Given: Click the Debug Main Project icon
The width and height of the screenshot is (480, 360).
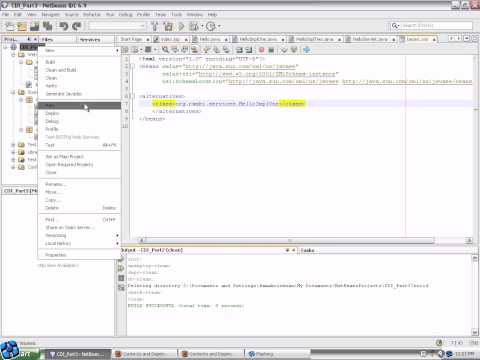Looking at the screenshot, I should [193, 26].
